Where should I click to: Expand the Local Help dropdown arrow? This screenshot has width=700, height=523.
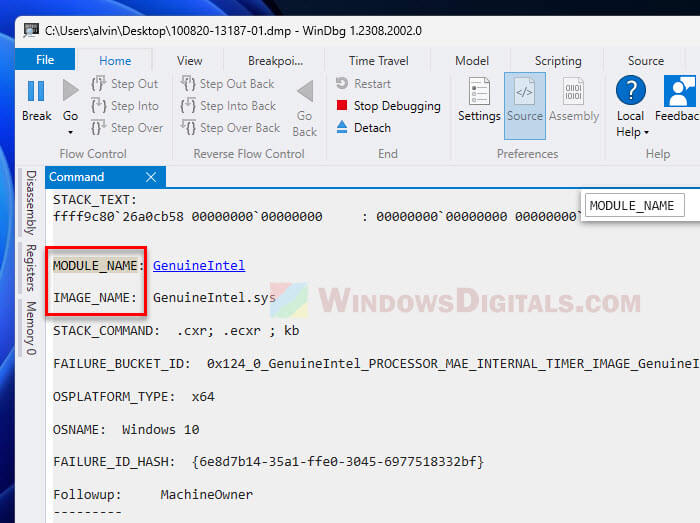click(x=646, y=133)
